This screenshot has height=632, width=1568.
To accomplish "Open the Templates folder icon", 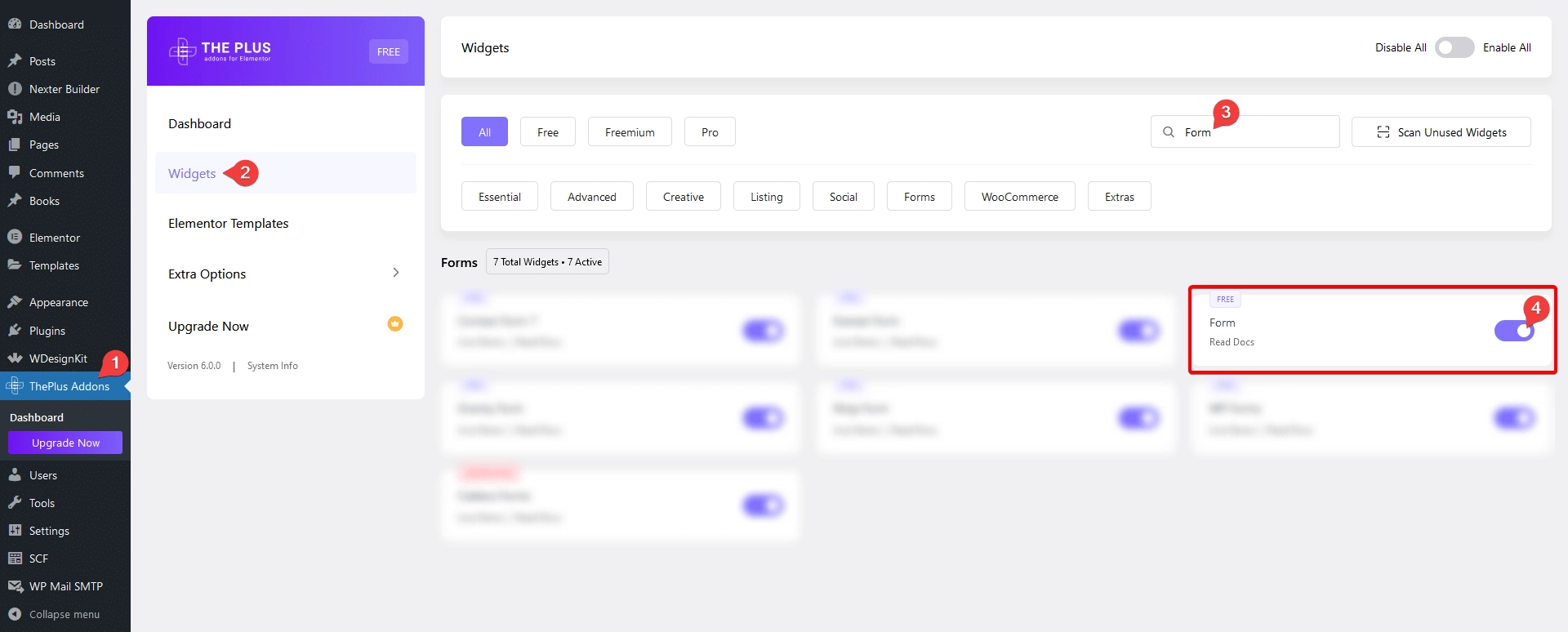I will click(15, 265).
